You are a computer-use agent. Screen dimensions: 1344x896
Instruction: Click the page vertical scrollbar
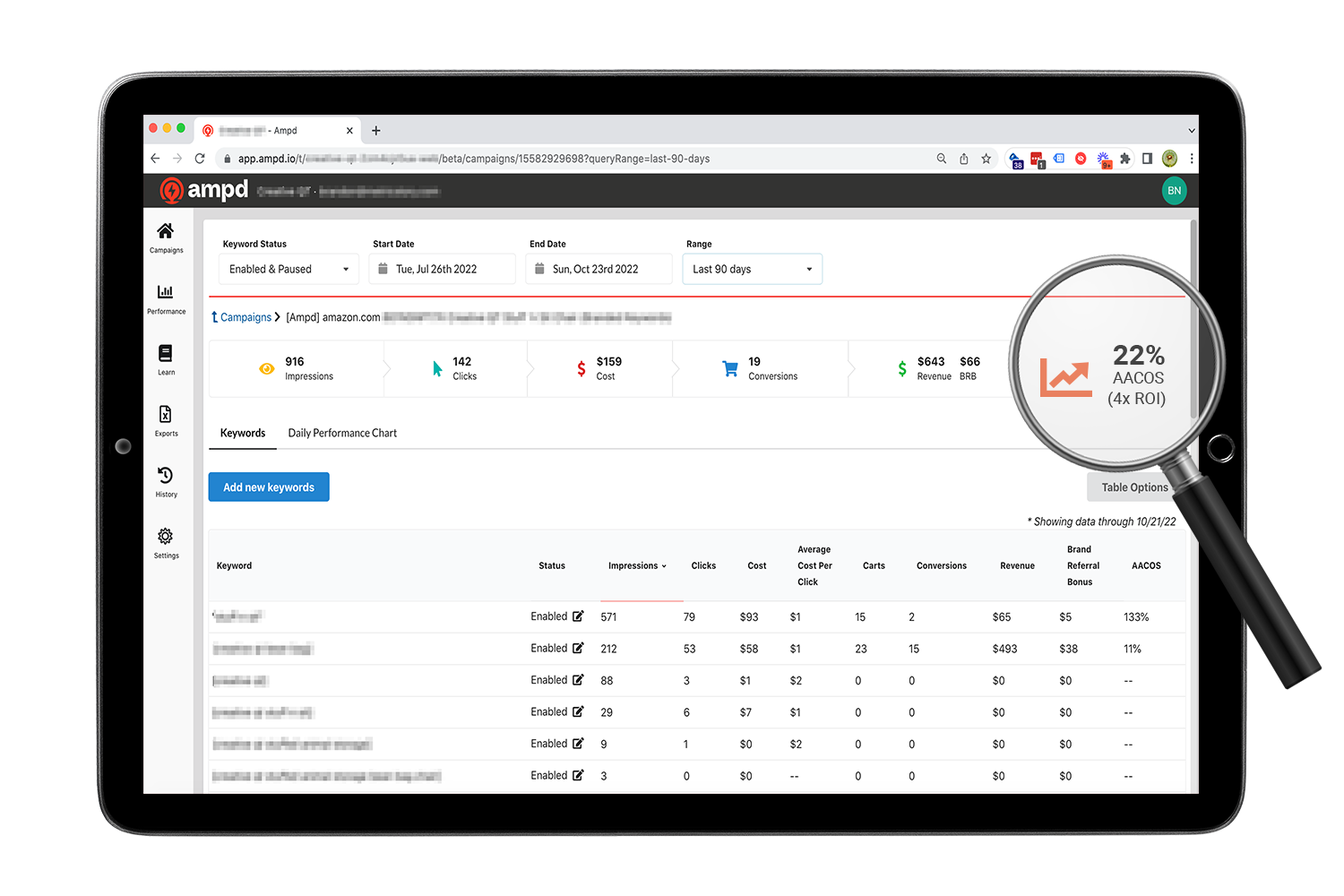[1193, 320]
